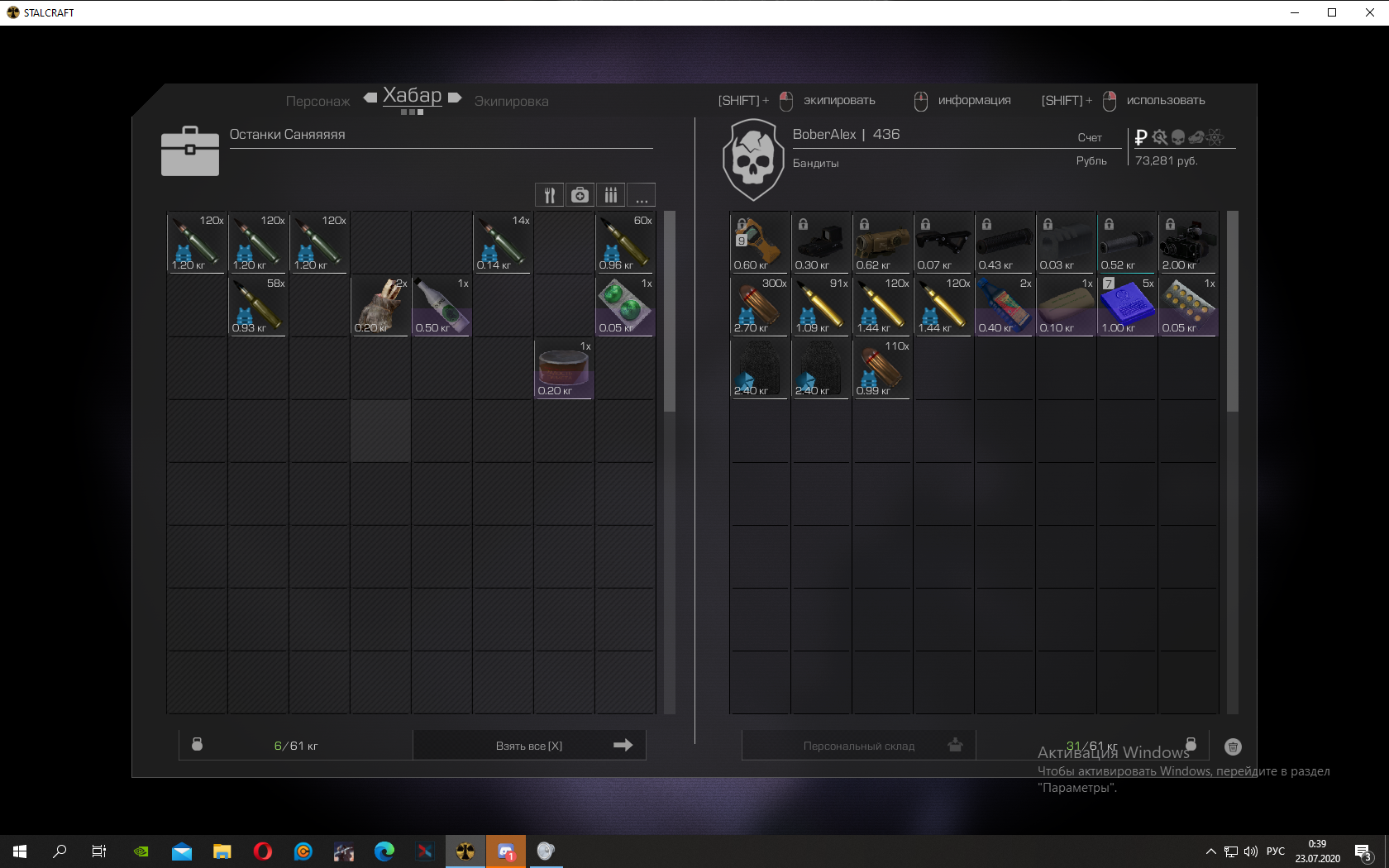Select the 91x ammo stack in inventory
The height and width of the screenshot is (868, 1389).
point(821,305)
